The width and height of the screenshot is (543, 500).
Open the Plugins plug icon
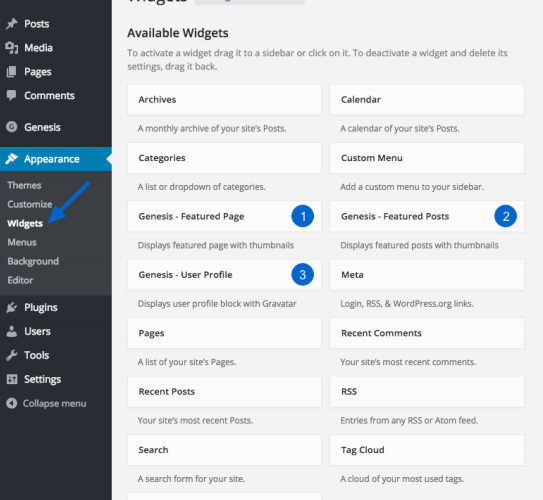[12, 307]
